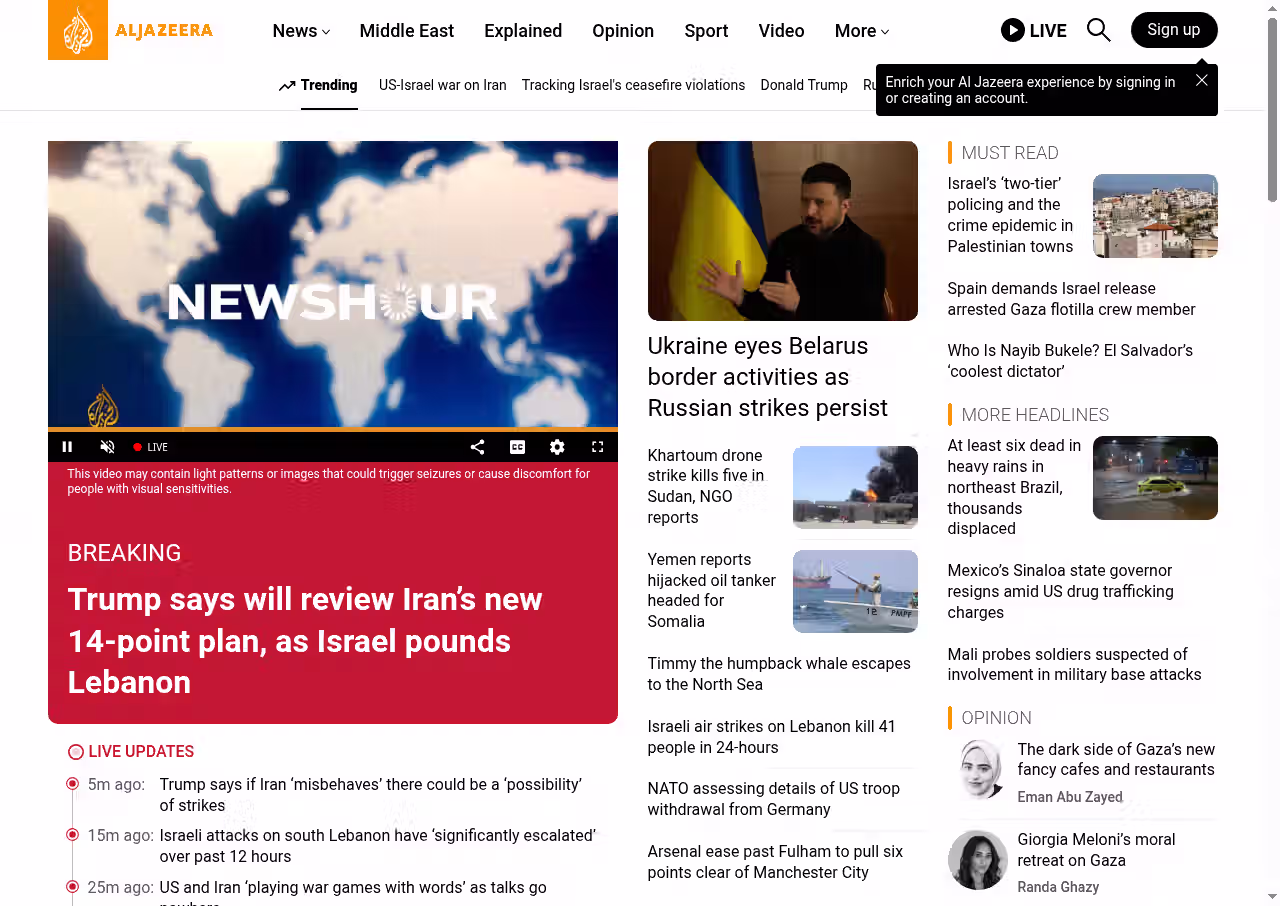
Task: Dismiss the sign-in tooltip
Action: pyautogui.click(x=1202, y=80)
